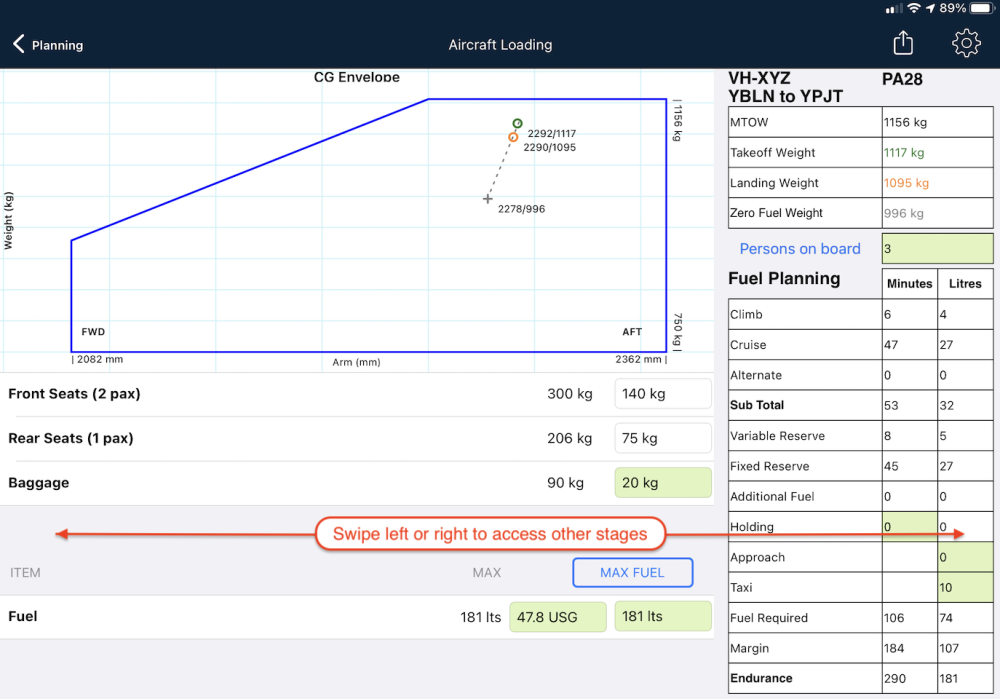Select 2278/996 zero fuel CG label

click(521, 209)
